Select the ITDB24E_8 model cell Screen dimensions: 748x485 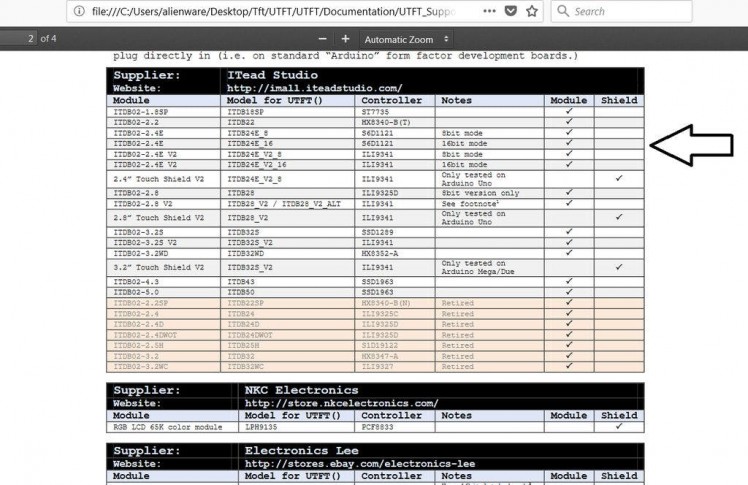coord(288,133)
